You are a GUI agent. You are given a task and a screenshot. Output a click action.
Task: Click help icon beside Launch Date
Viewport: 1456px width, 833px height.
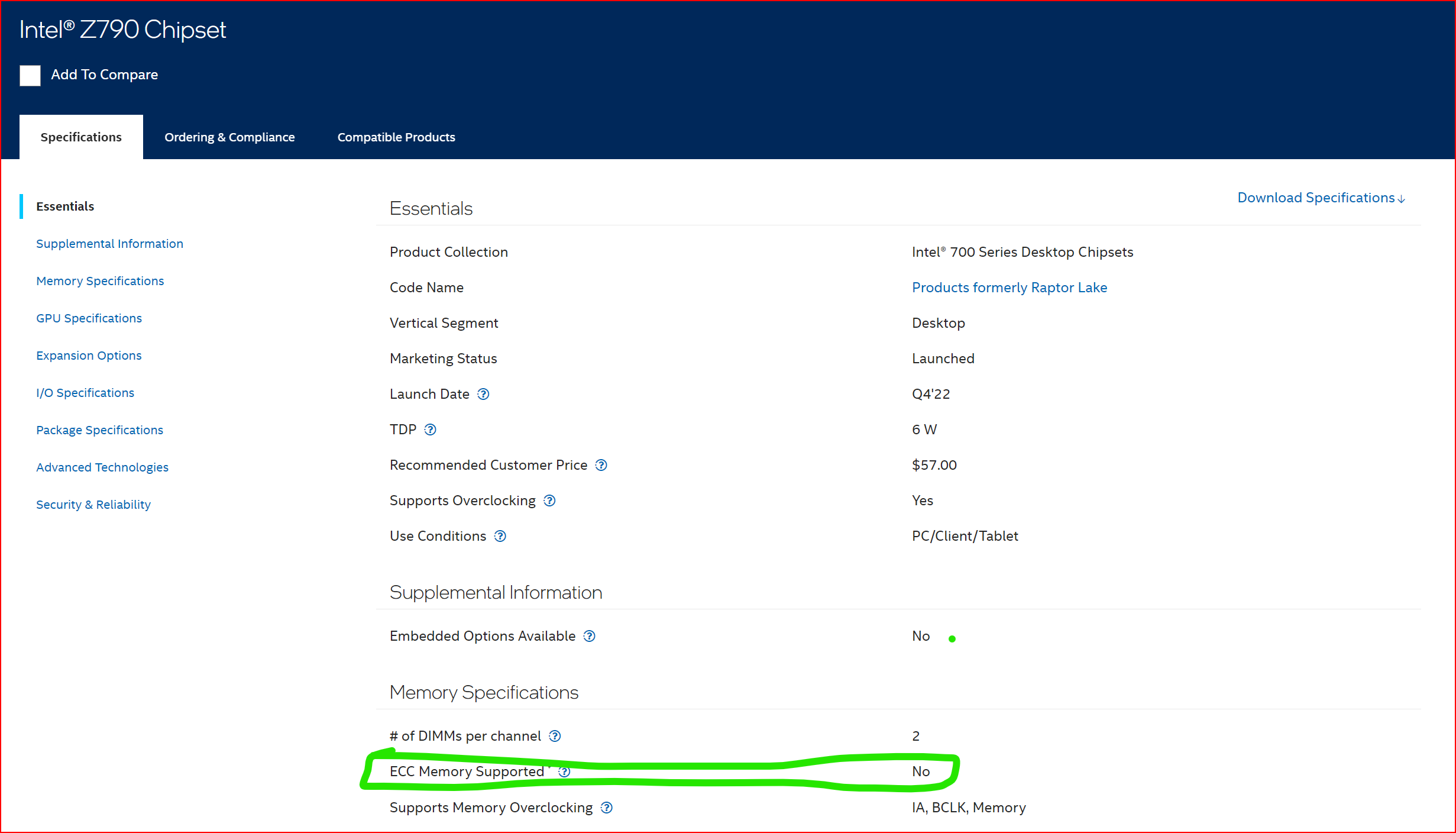483,394
